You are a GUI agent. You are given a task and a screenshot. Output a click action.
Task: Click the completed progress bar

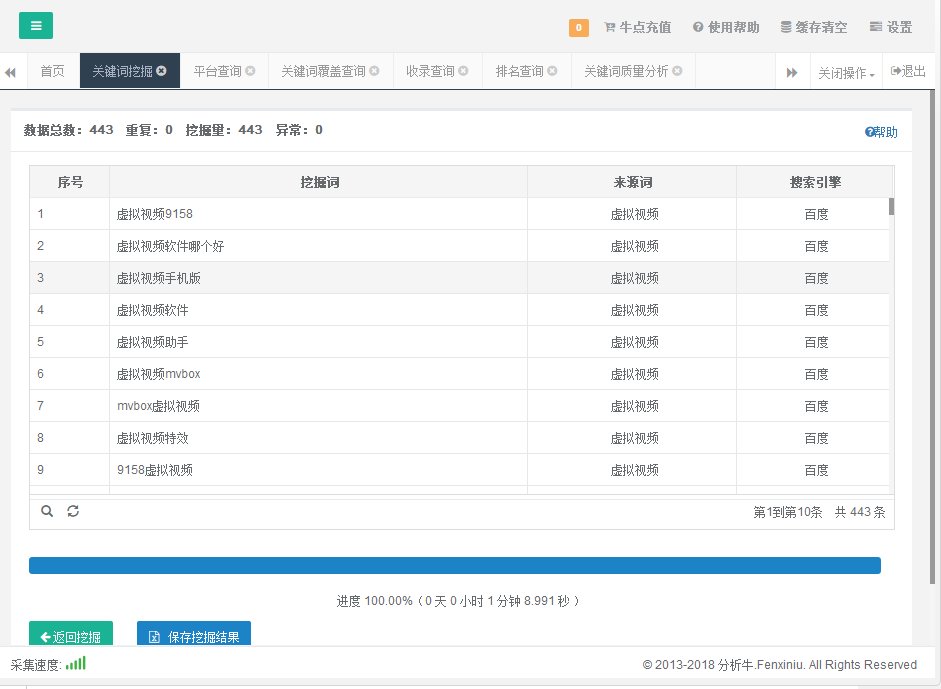(x=455, y=565)
